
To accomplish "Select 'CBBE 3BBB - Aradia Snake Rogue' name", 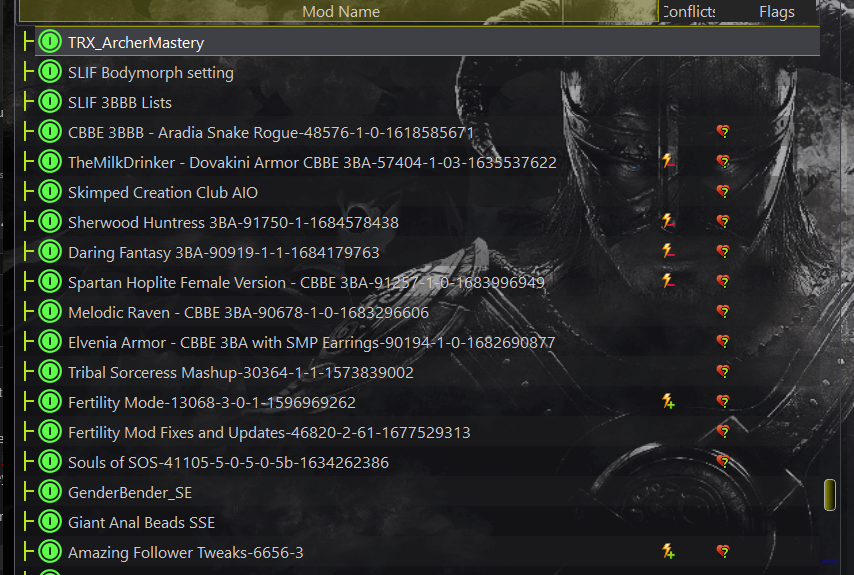I will 271,132.
